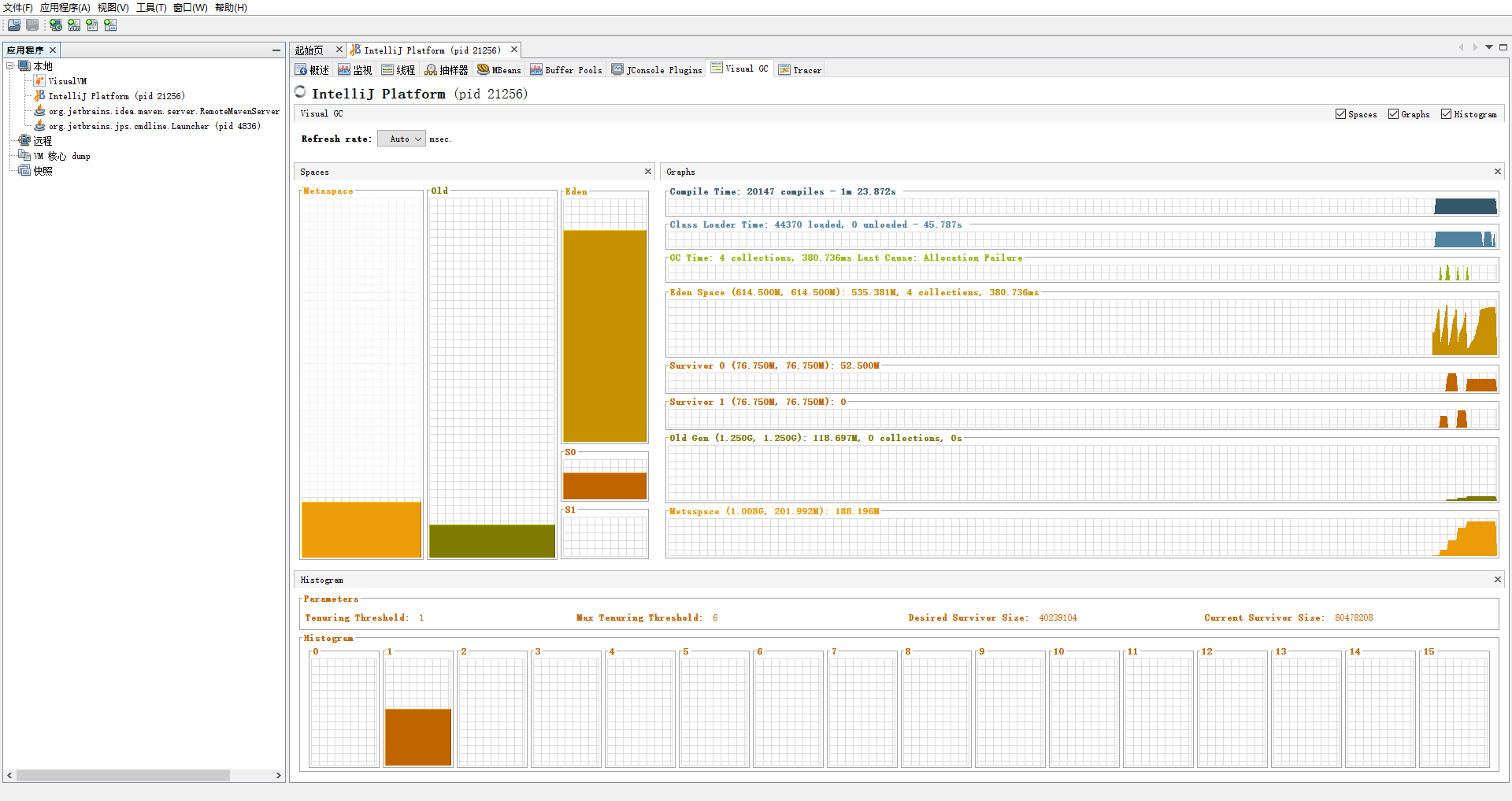The height and width of the screenshot is (801, 1512).
Task: Select the Snapshots node icon
Action: [x=24, y=171]
